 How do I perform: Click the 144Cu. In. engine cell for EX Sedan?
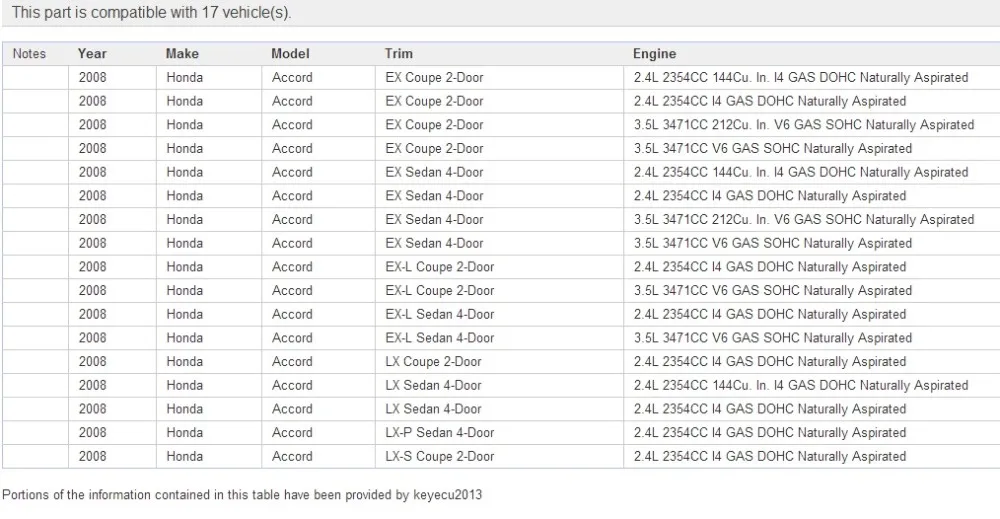[x=812, y=172]
